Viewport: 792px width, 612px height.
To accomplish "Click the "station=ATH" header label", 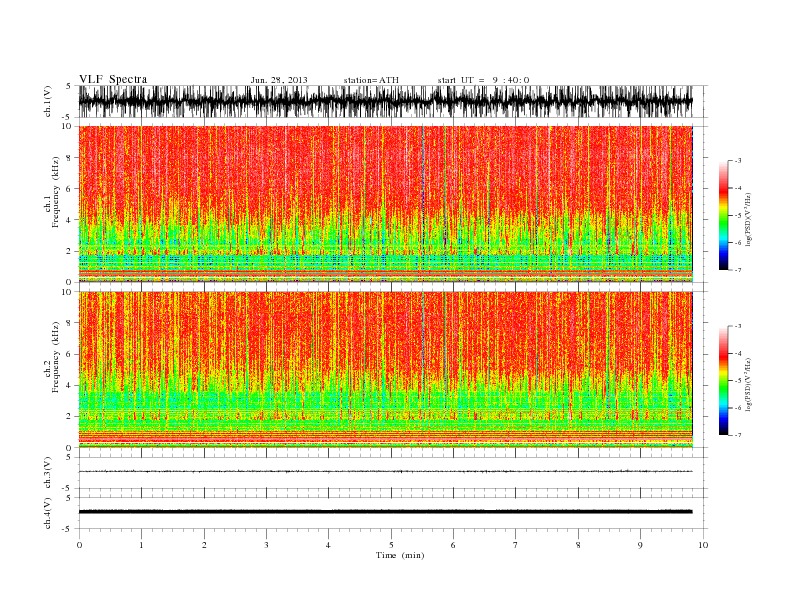I will click(371, 80).
